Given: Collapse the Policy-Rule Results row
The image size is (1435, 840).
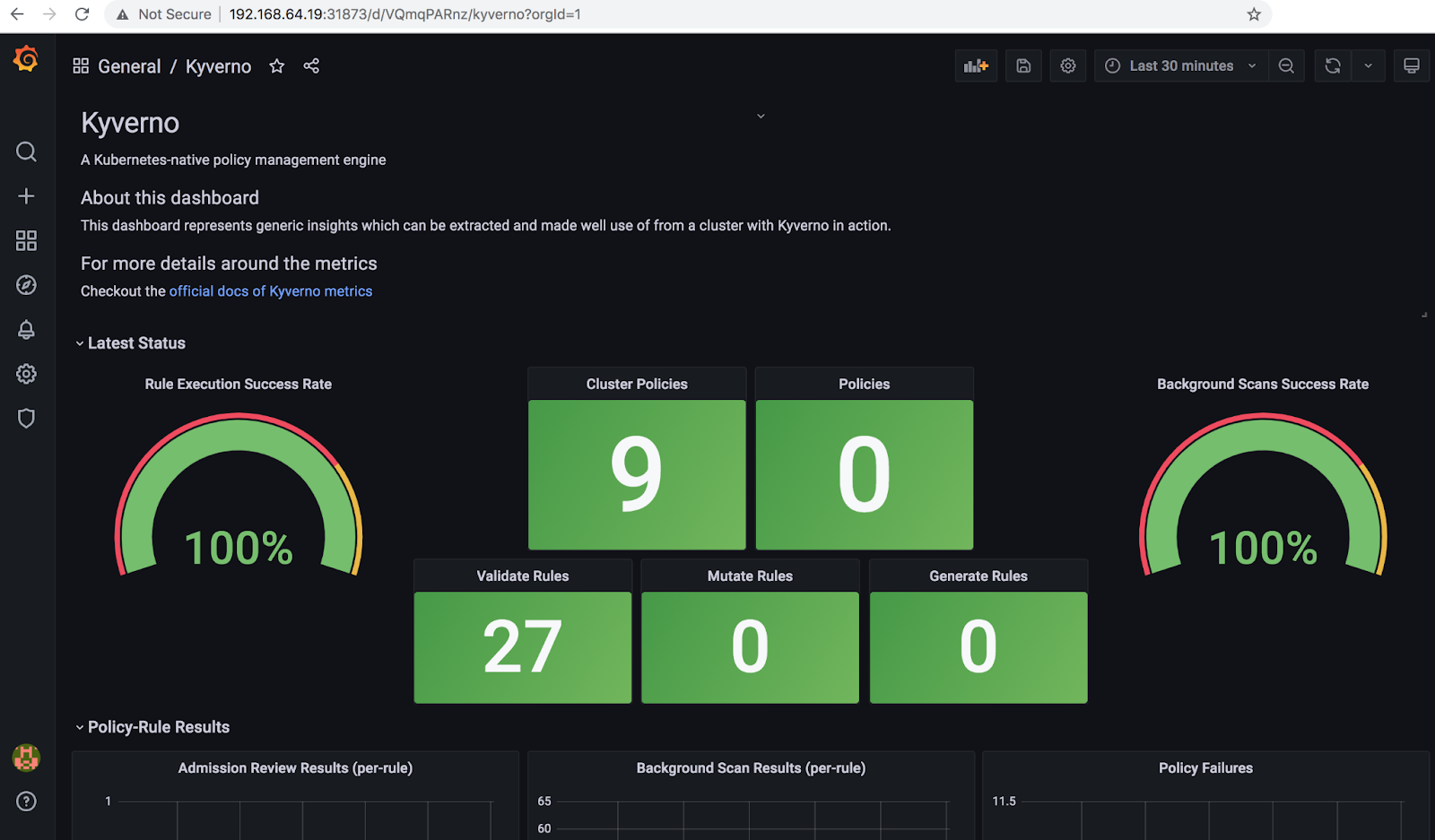Looking at the screenshot, I should [x=152, y=727].
